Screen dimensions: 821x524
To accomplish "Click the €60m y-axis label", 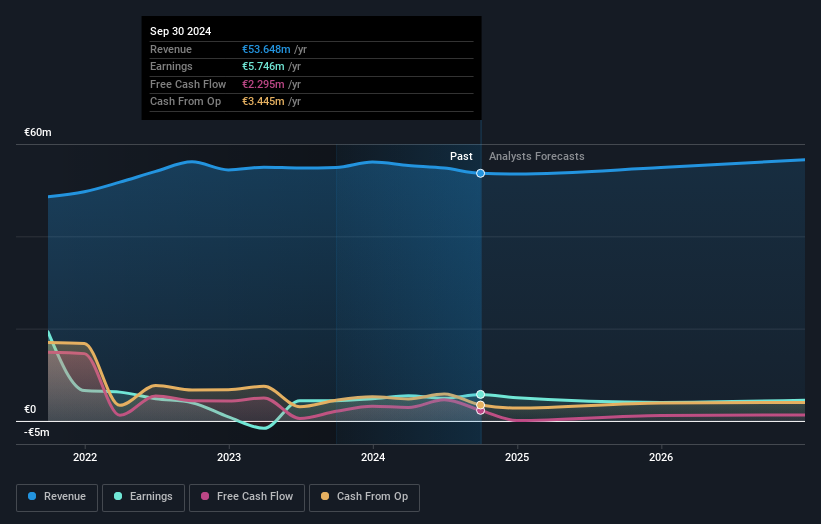I will (38, 132).
